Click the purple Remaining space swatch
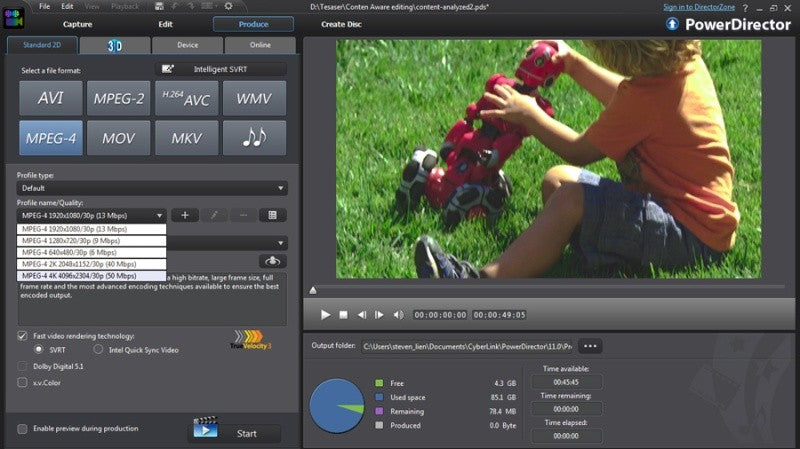The width and height of the screenshot is (800, 449). tap(379, 411)
